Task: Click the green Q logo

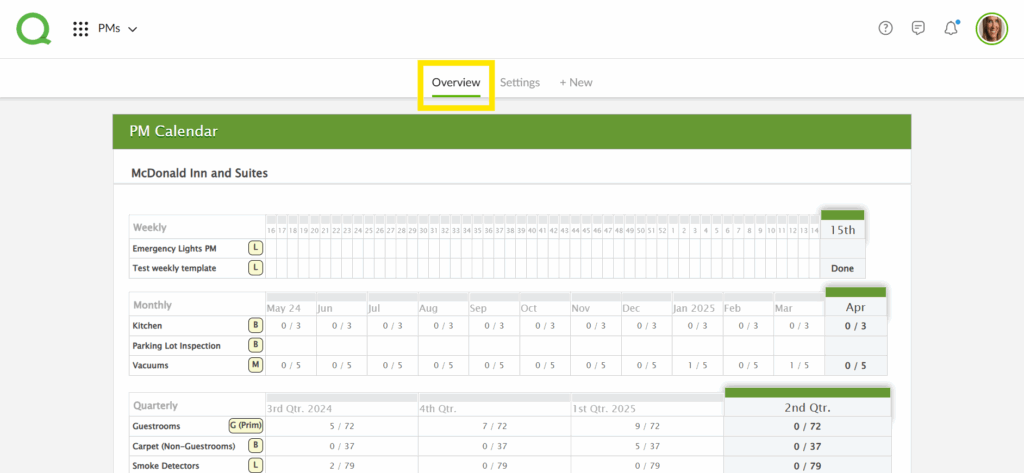Action: pos(33,28)
